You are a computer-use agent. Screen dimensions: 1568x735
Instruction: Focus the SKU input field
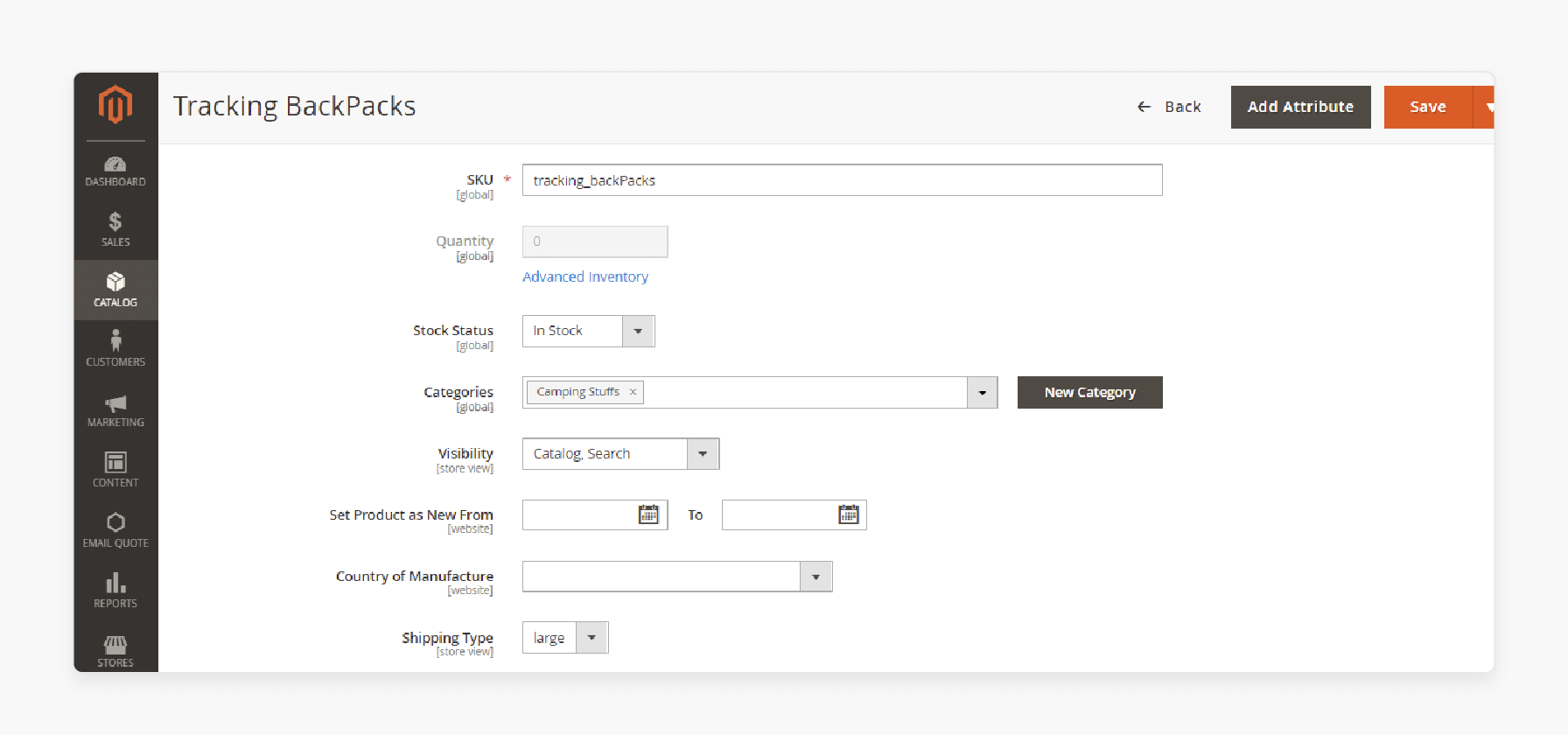click(842, 180)
